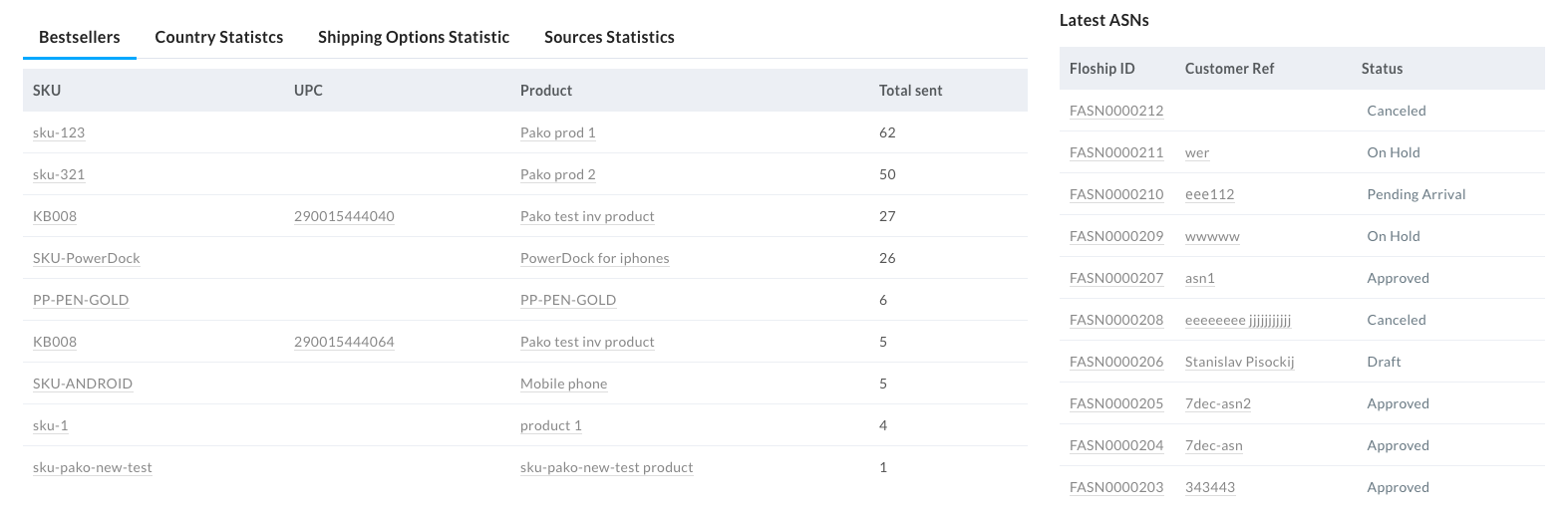Open the sku-123 SKU link
Screen dimensions: 1568x515
[x=59, y=132]
